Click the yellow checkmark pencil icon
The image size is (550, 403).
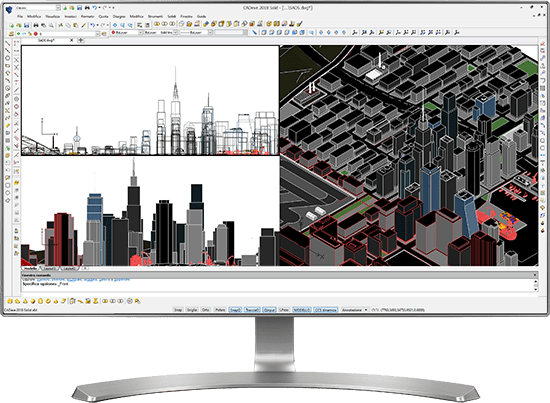tap(300, 24)
